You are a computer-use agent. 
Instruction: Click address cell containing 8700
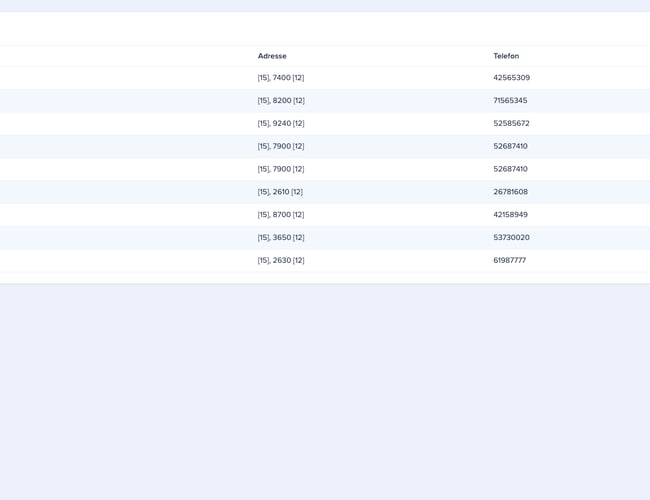click(x=281, y=215)
